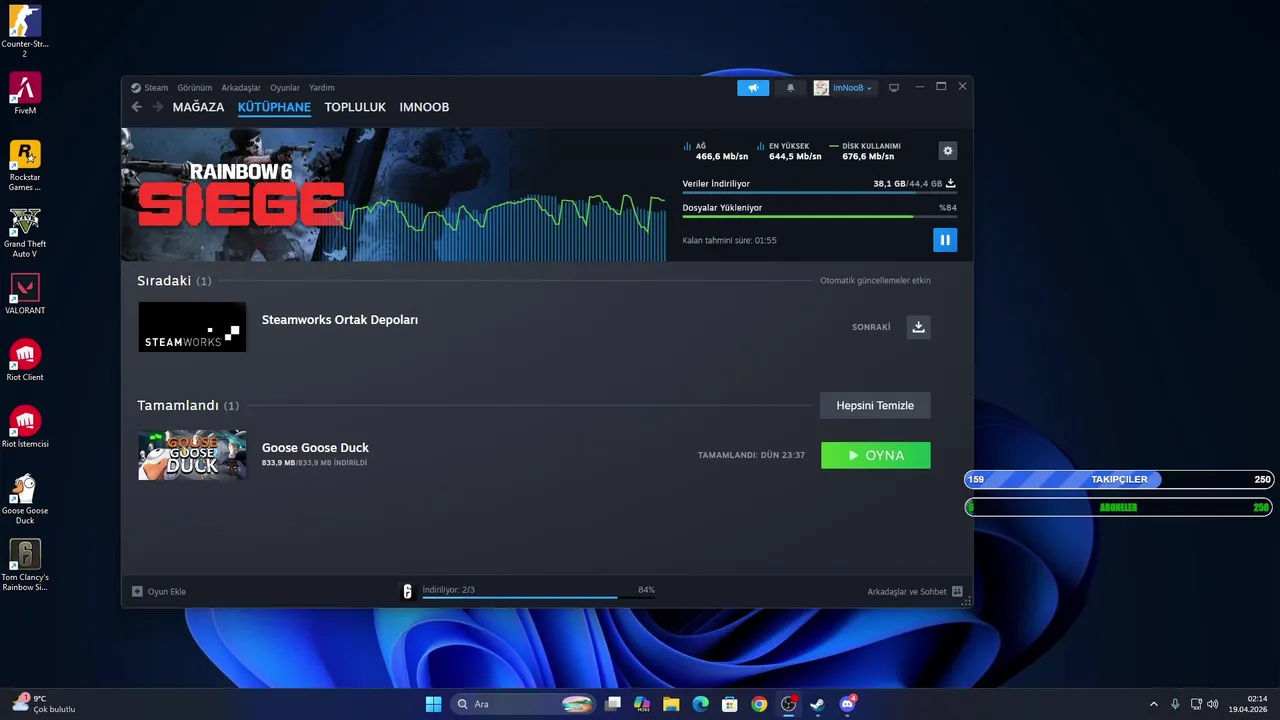
Task: Open Microsoft Edge from taskbar
Action: point(701,704)
